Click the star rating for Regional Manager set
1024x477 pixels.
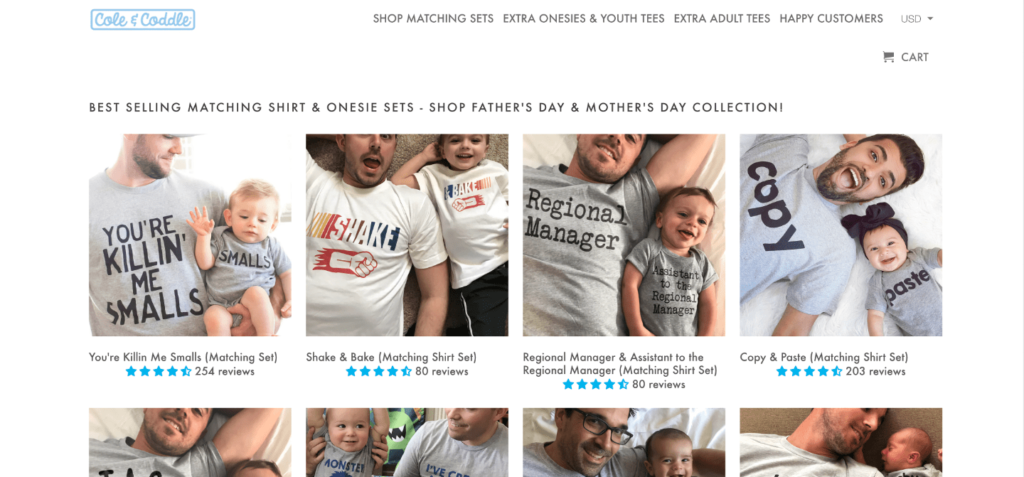[x=595, y=384]
